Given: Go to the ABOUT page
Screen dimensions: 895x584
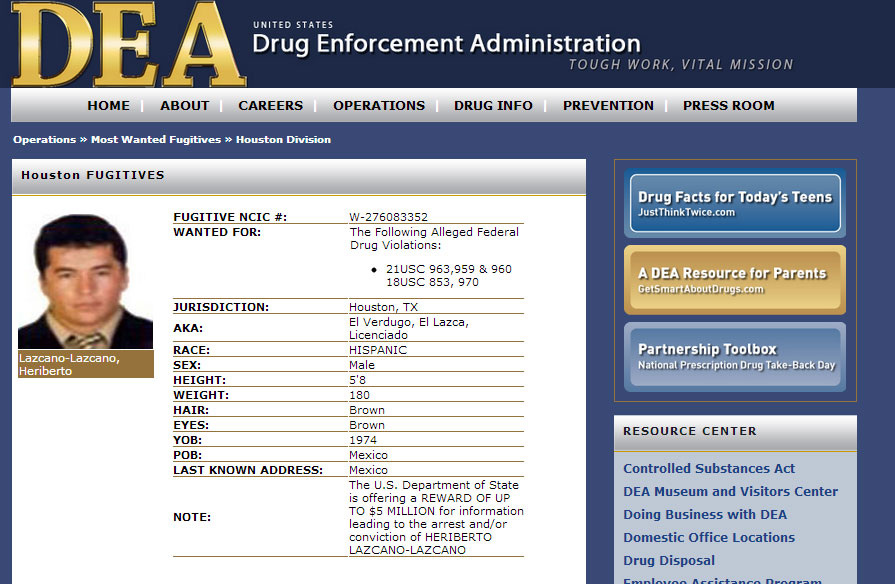Looking at the screenshot, I should pos(184,106).
